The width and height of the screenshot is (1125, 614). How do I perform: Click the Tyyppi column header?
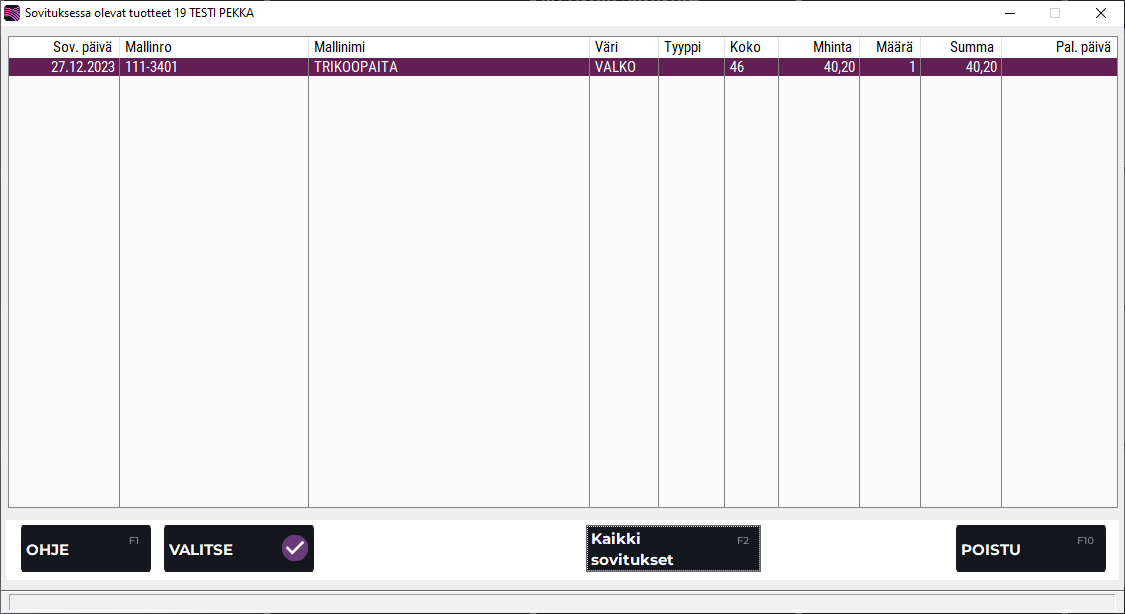(691, 47)
